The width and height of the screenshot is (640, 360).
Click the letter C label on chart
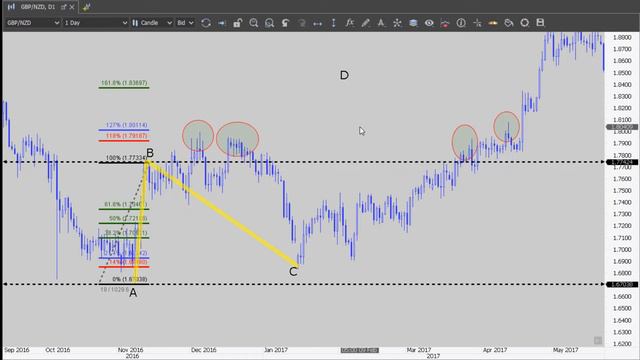tap(293, 271)
